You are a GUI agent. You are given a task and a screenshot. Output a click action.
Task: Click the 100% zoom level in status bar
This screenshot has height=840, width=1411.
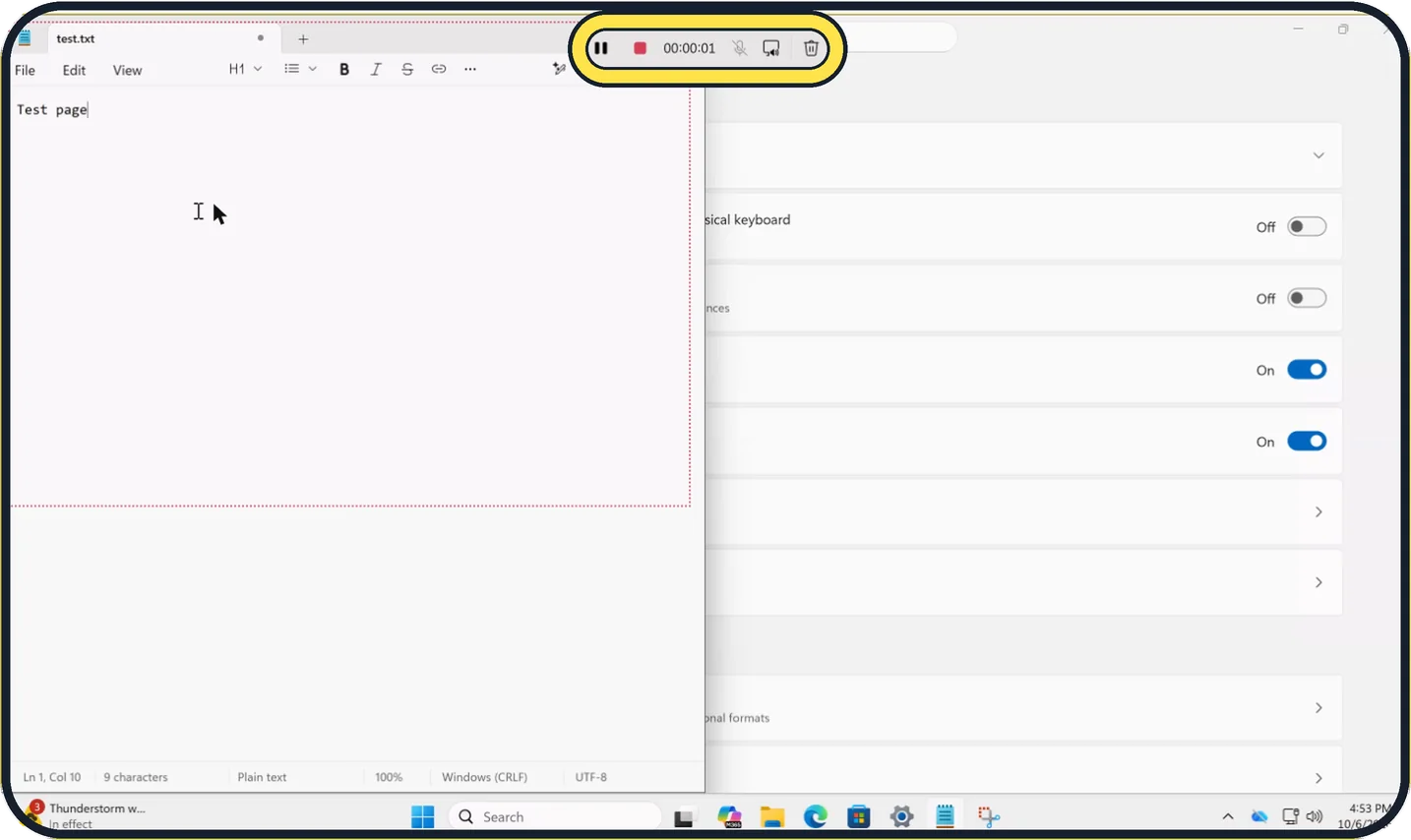[x=389, y=777]
